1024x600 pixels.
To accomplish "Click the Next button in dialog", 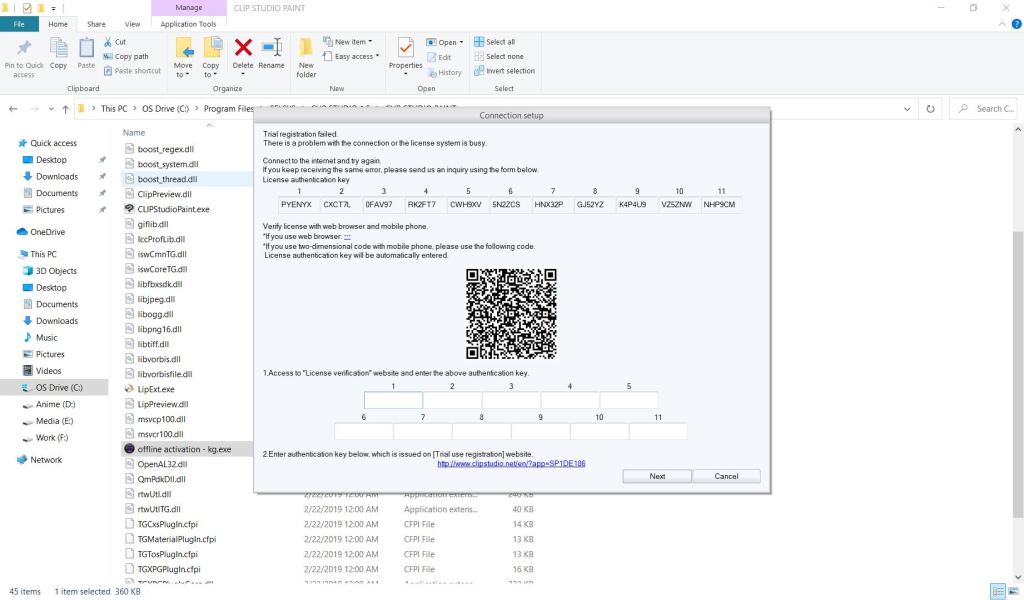I will [x=657, y=476].
